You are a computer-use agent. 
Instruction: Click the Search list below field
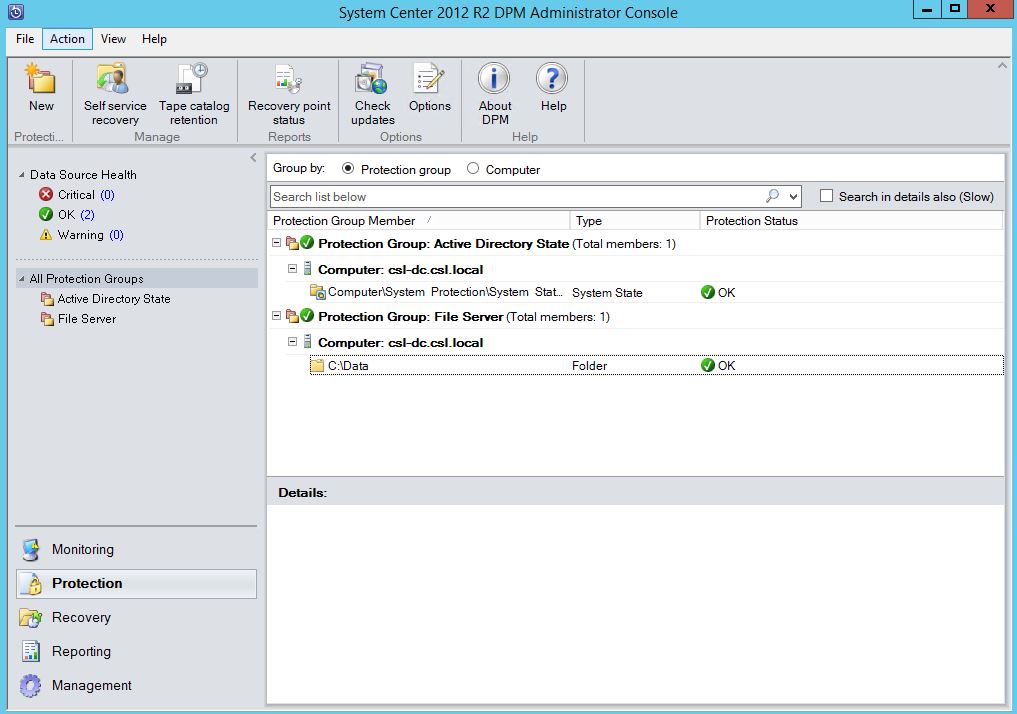(x=517, y=196)
